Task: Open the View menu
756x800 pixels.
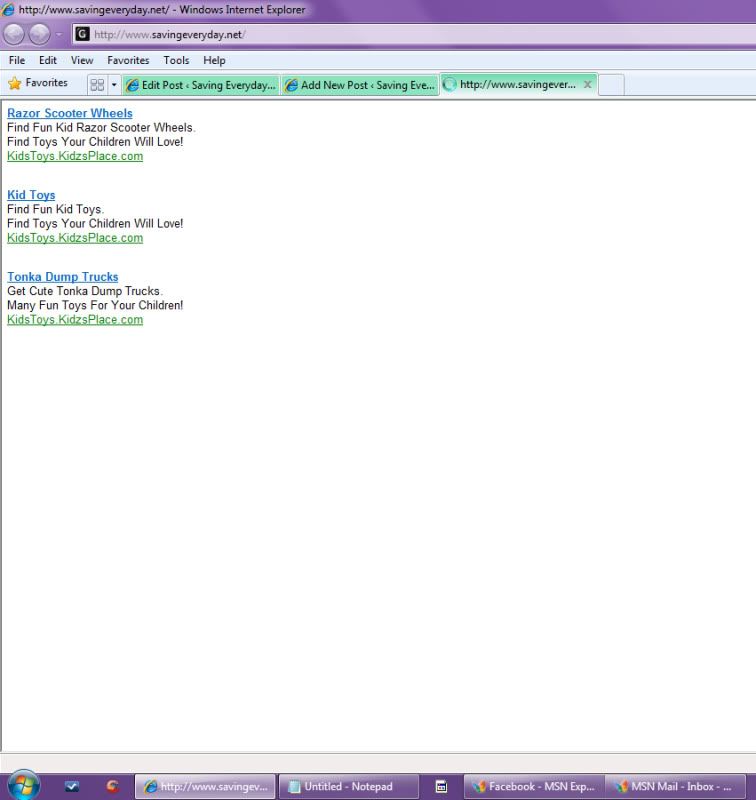Action: (82, 60)
